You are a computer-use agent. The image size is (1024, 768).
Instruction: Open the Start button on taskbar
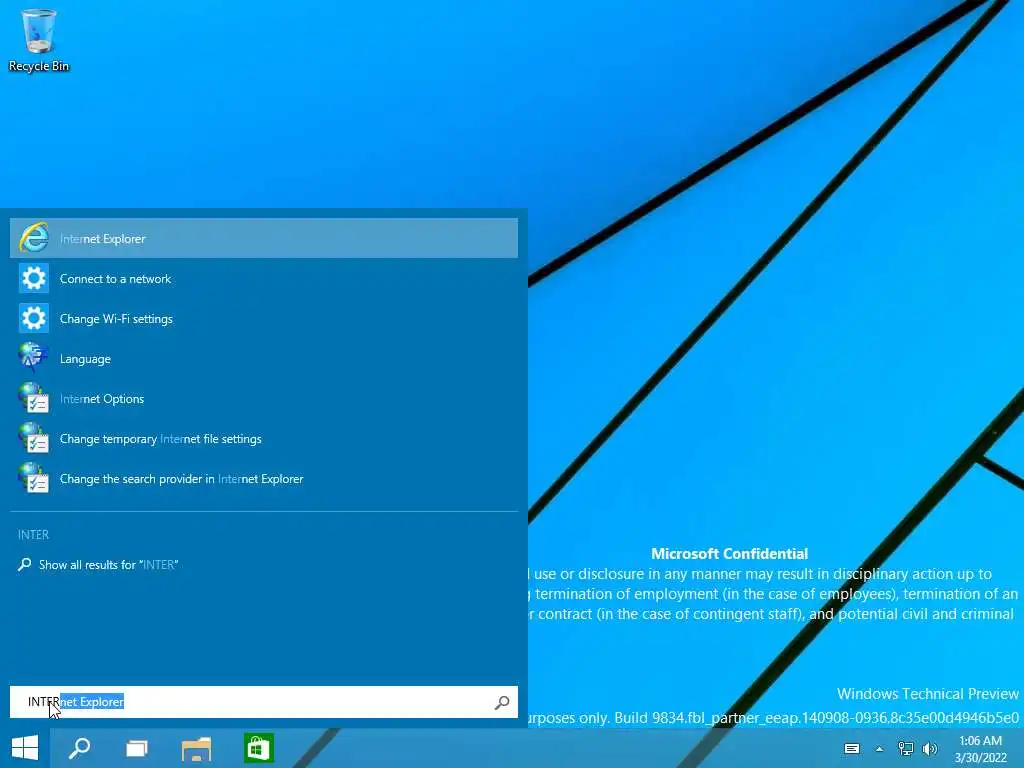25,748
